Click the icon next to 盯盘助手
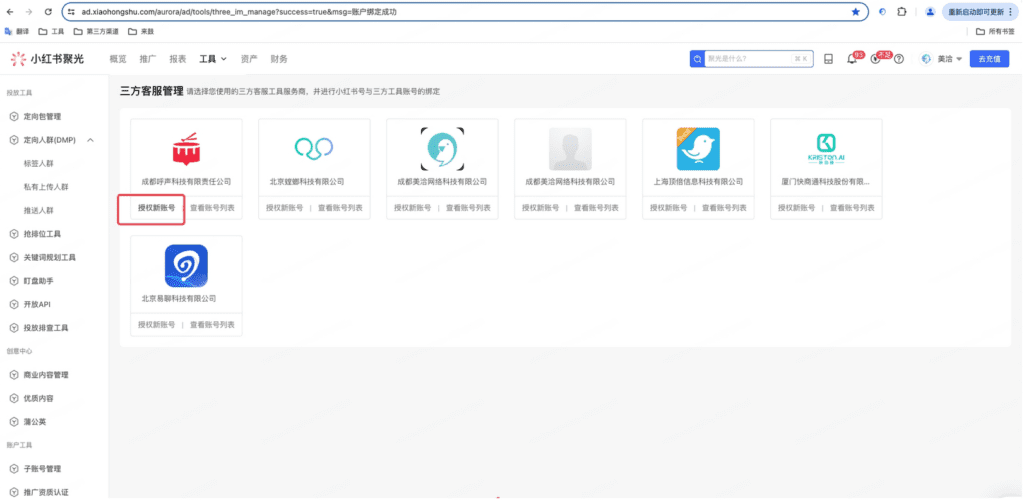 tap(14, 281)
